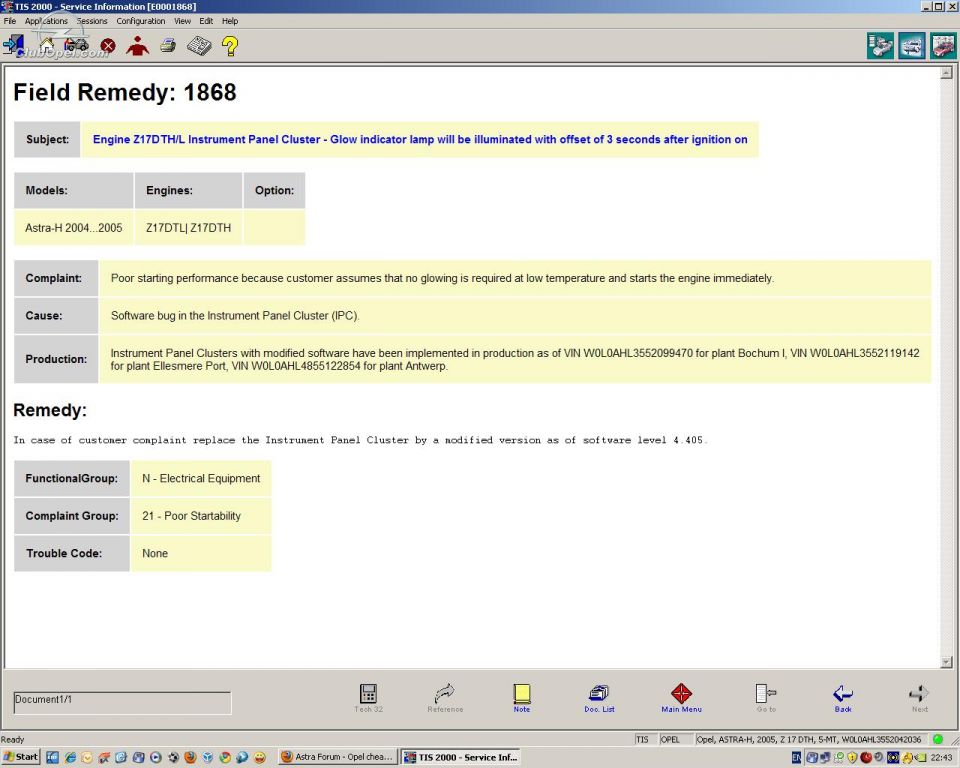Click vehicle info in status bar
The height and width of the screenshot is (768, 960).
click(811, 739)
